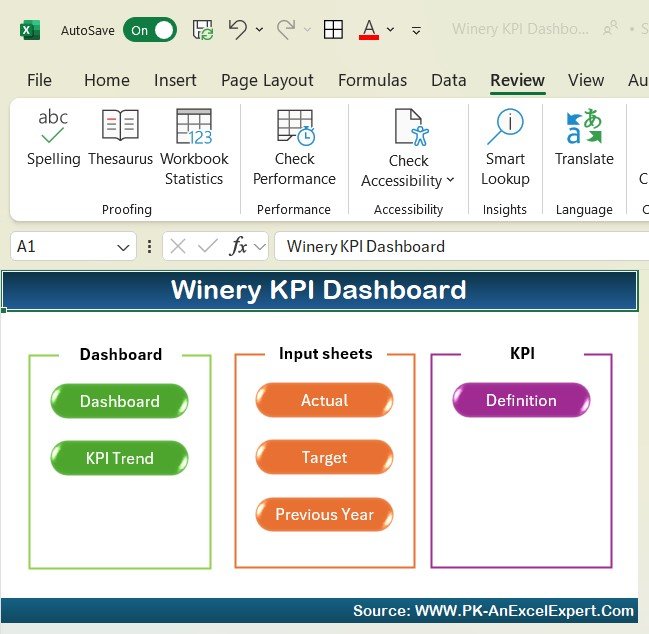The height and width of the screenshot is (634, 649).
Task: Apply the red Font Color icon
Action: coord(369,30)
